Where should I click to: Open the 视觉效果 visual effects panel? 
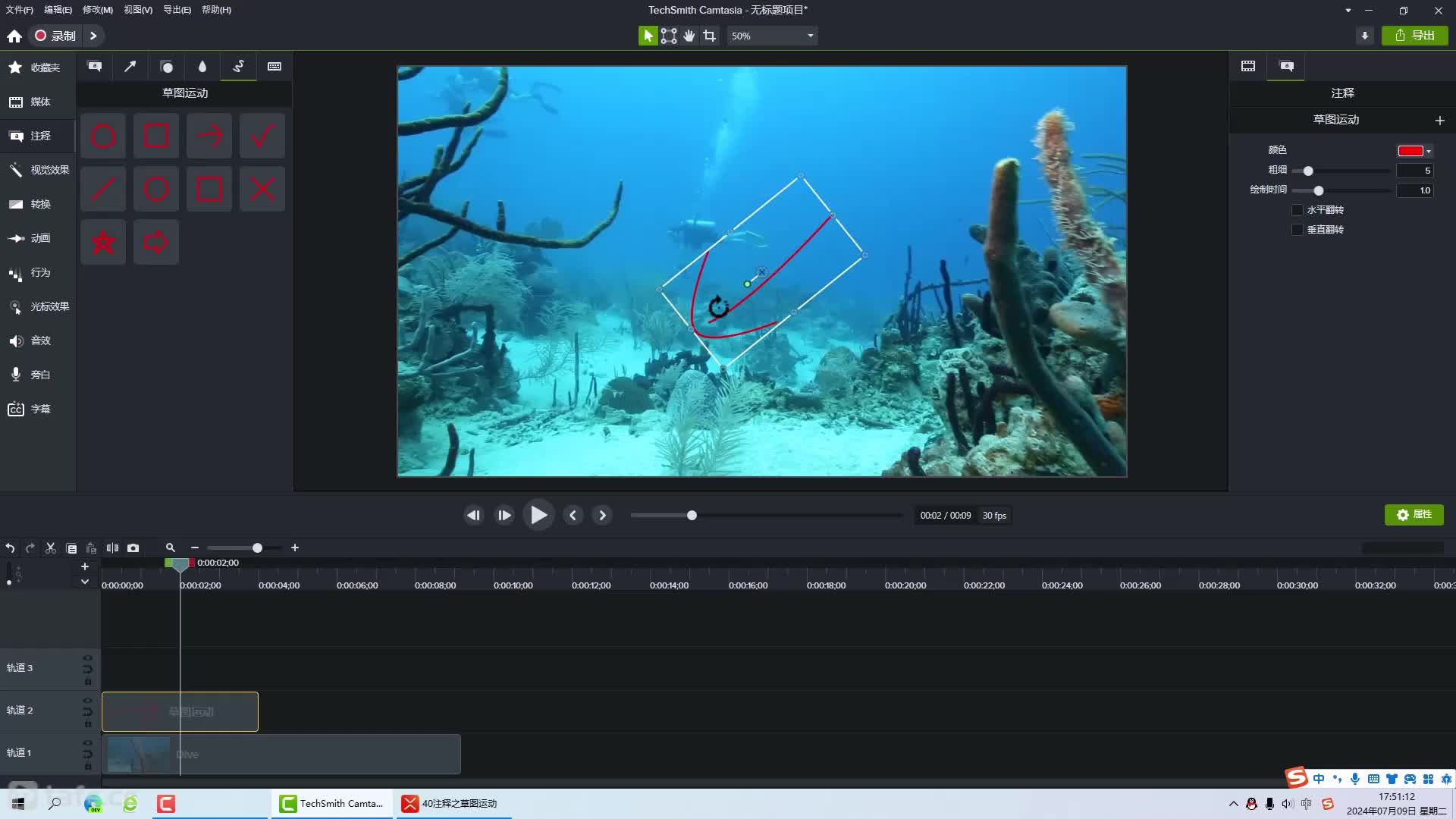pos(38,170)
